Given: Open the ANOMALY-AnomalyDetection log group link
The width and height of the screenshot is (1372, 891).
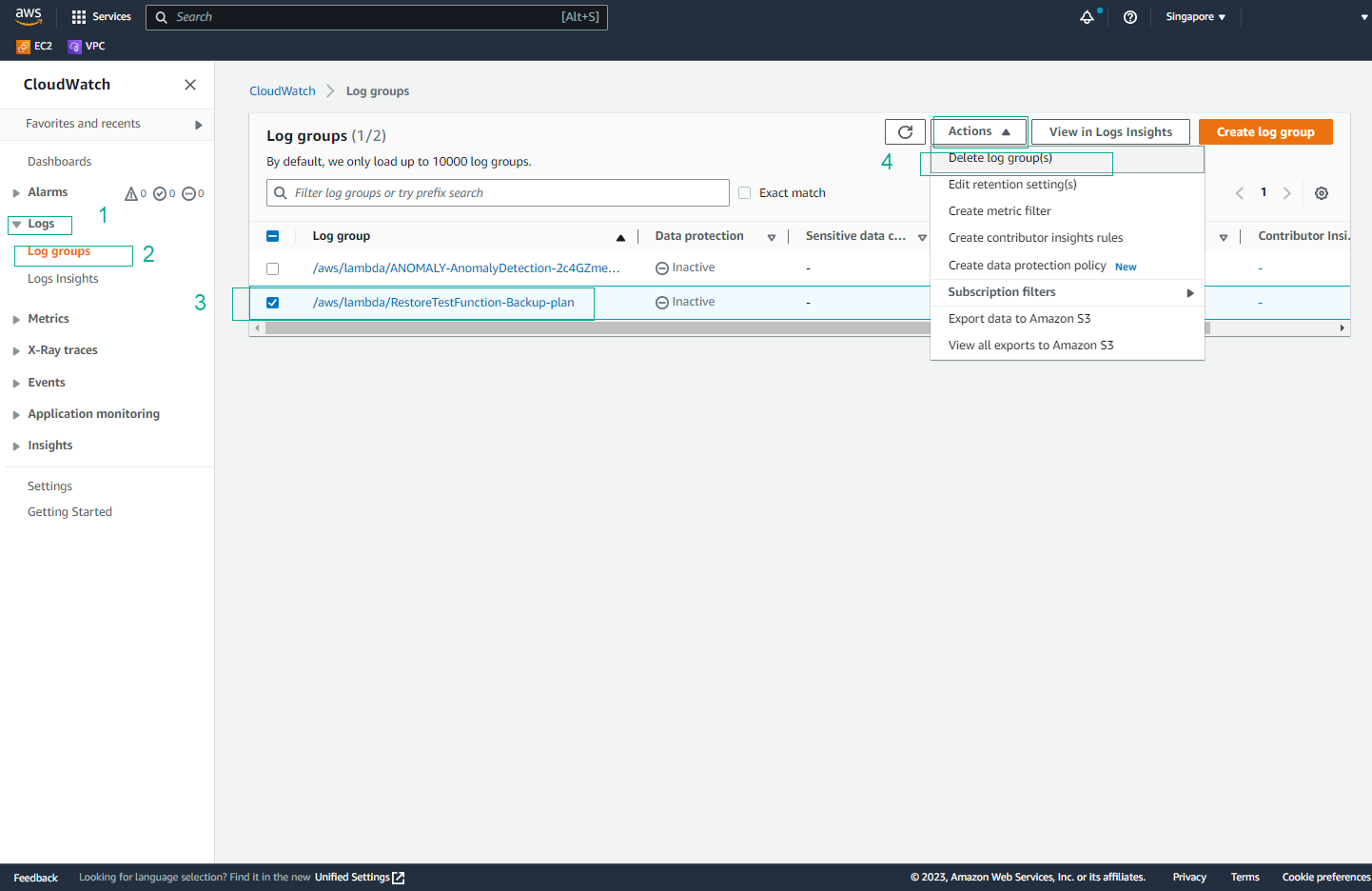Looking at the screenshot, I should (x=466, y=268).
